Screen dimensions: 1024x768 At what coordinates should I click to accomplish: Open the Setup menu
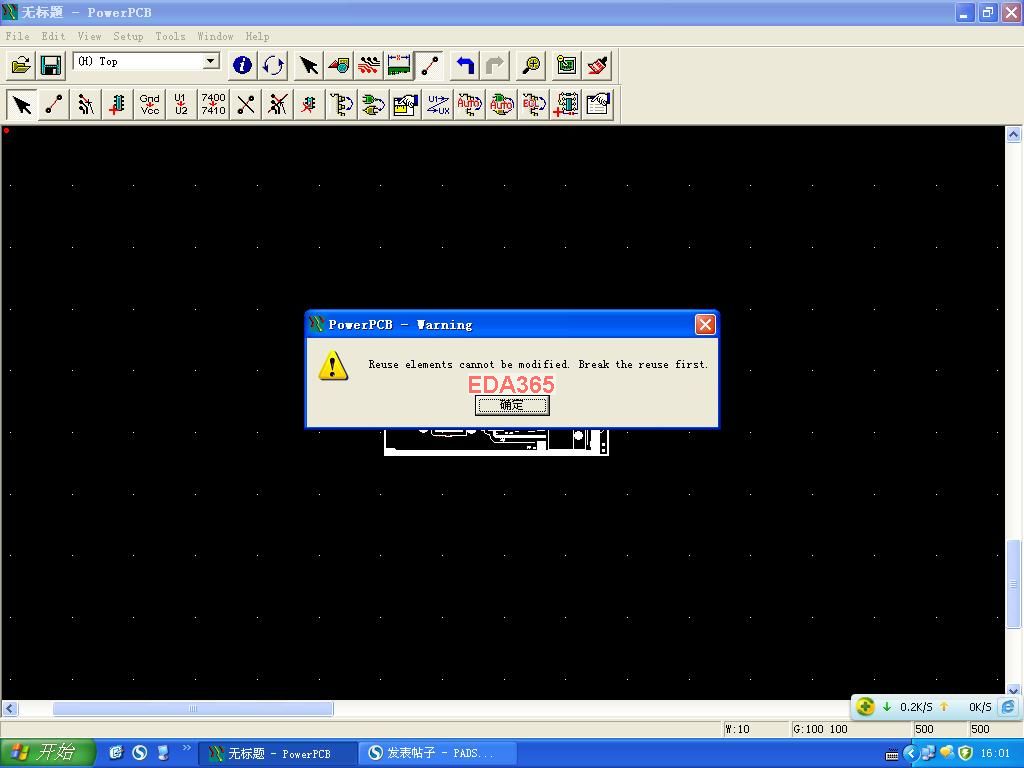(x=128, y=37)
